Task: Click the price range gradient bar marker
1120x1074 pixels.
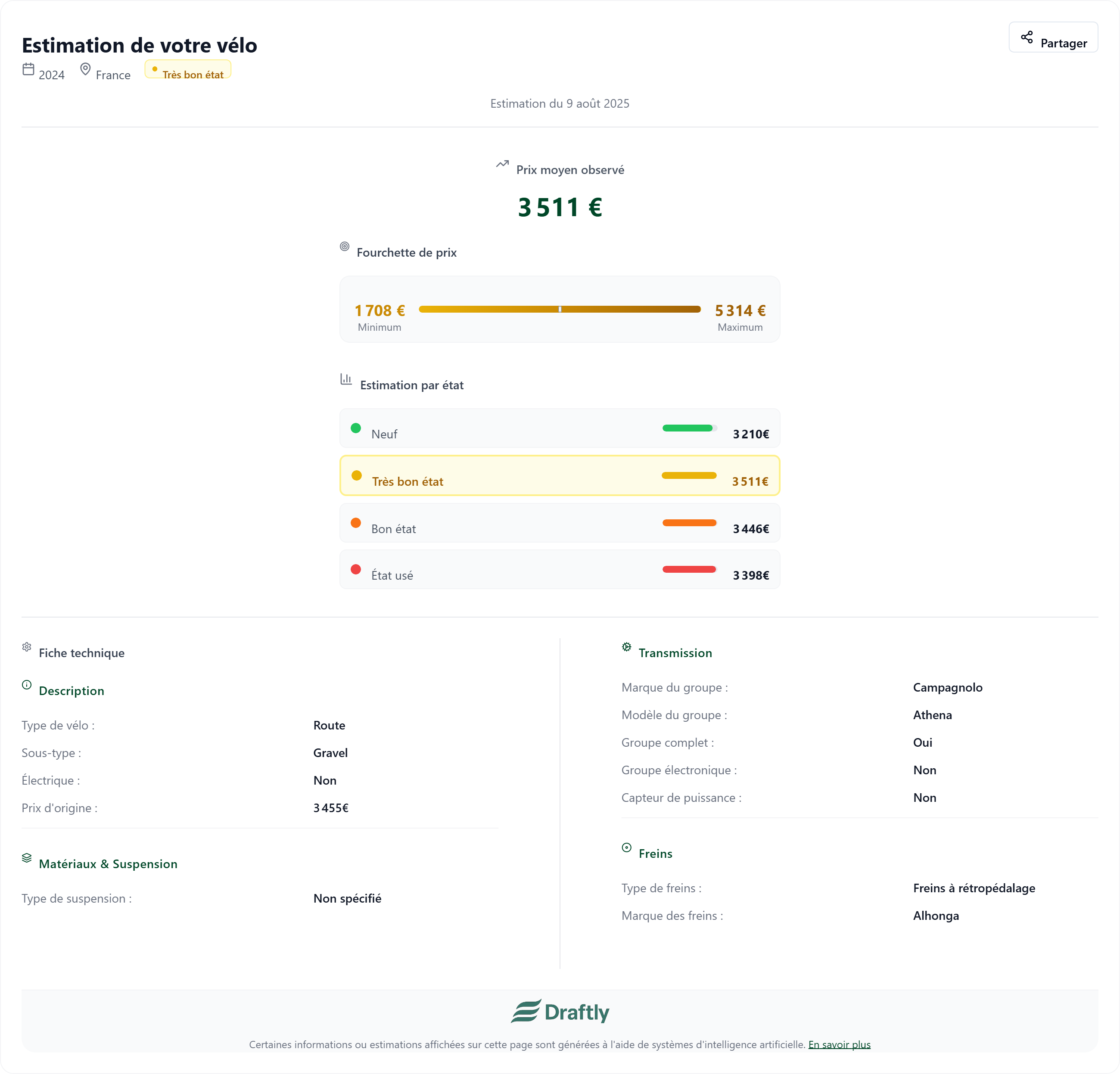Action: point(560,309)
